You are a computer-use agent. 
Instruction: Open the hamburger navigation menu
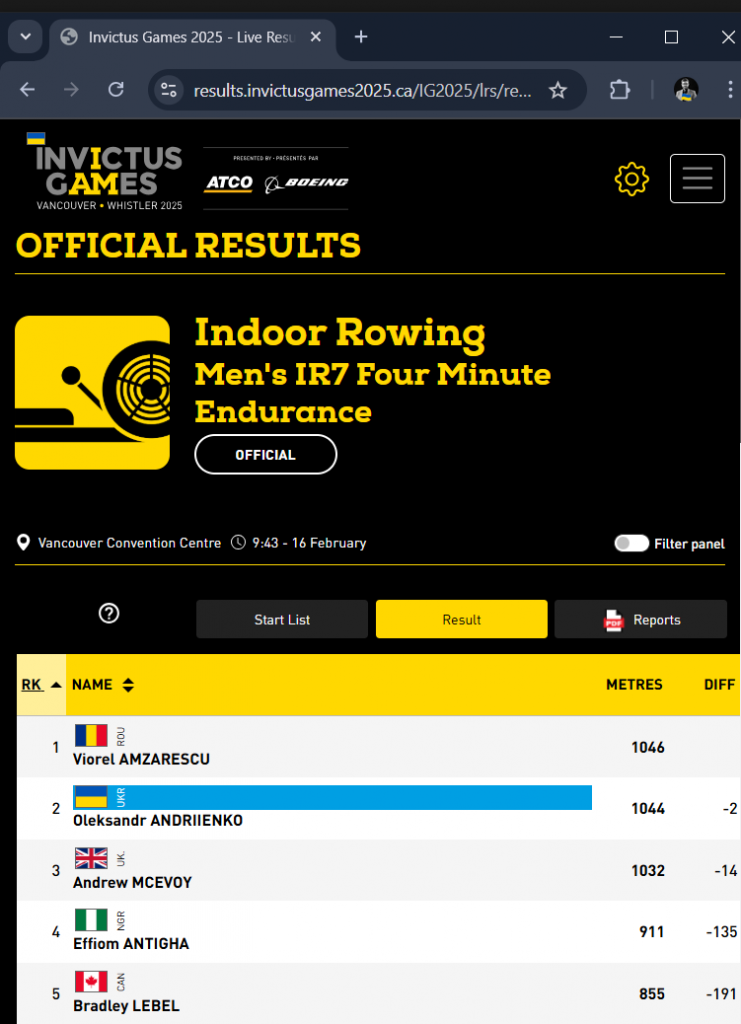[697, 178]
